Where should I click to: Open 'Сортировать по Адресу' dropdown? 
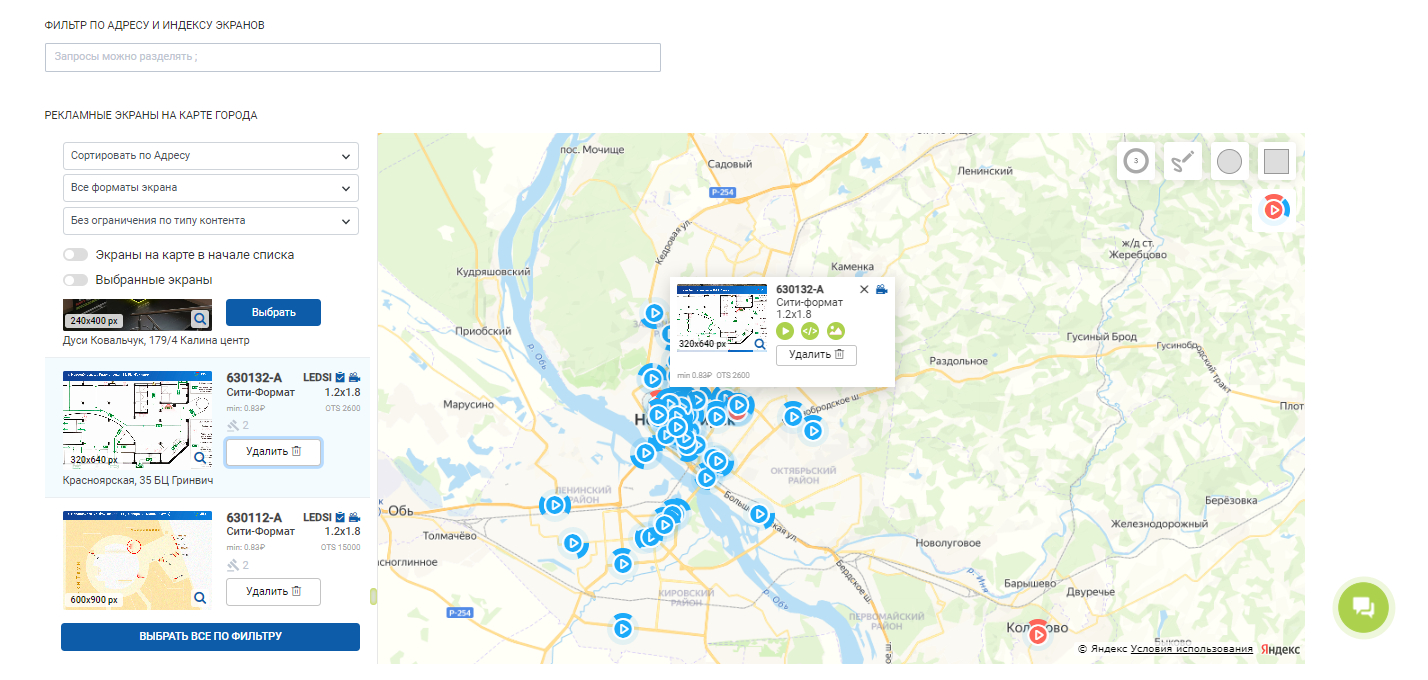click(x=211, y=156)
